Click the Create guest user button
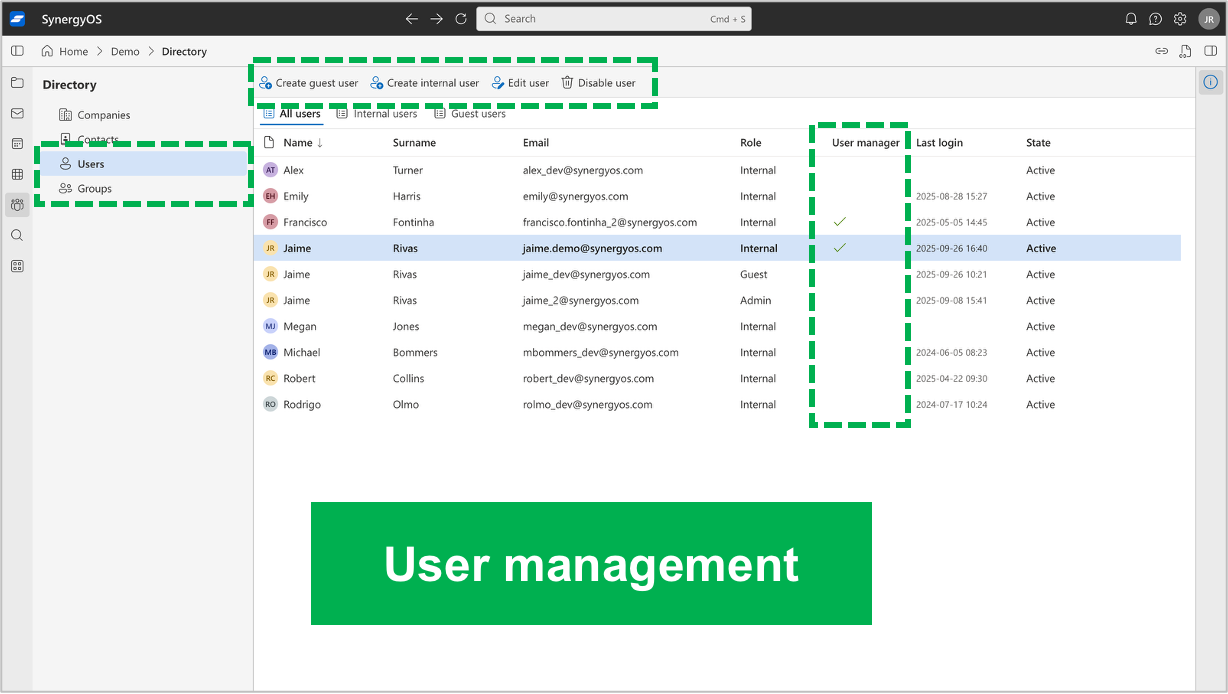Image resolution: width=1228 pixels, height=694 pixels. [309, 83]
